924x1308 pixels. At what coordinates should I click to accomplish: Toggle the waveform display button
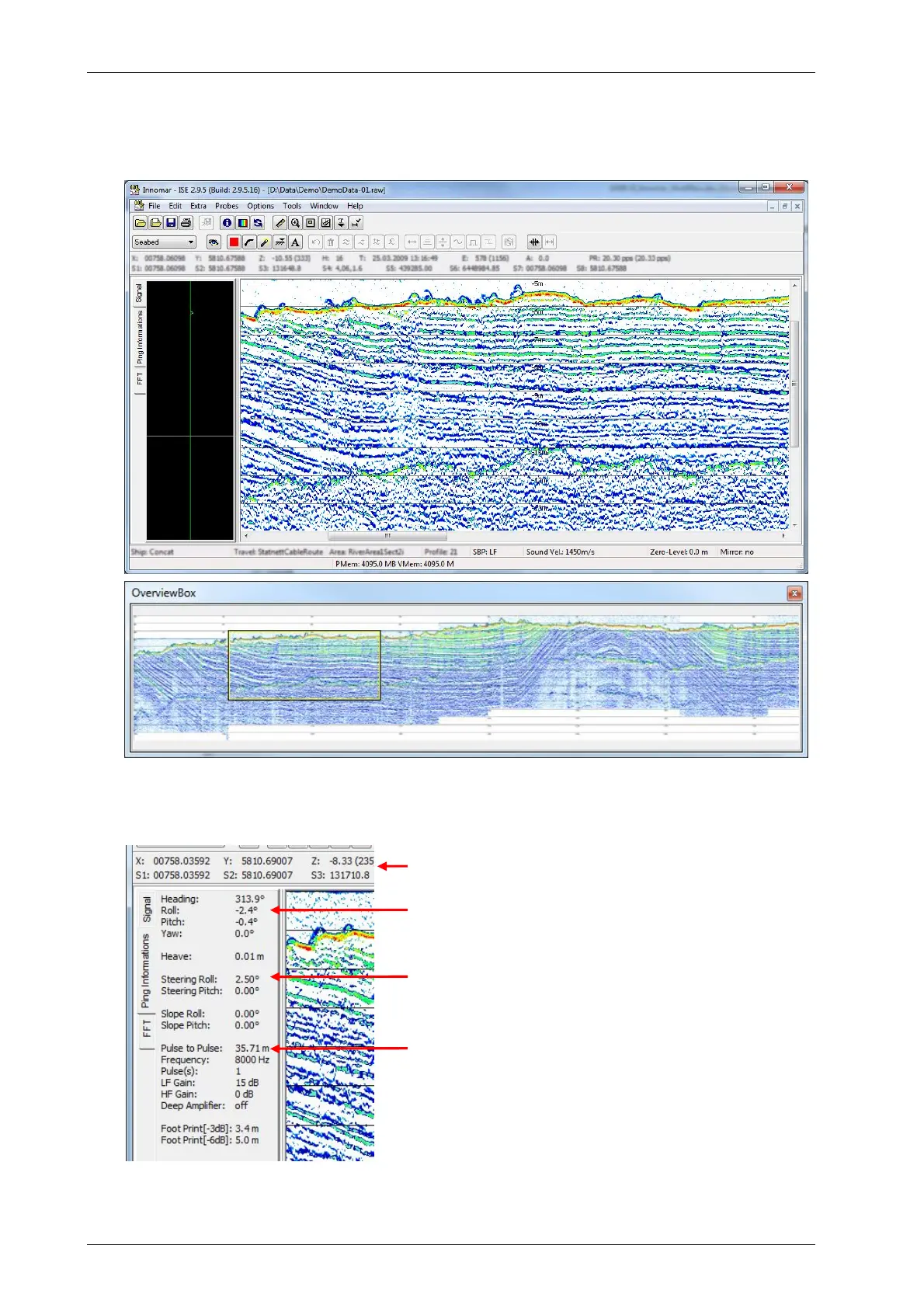pos(534,242)
